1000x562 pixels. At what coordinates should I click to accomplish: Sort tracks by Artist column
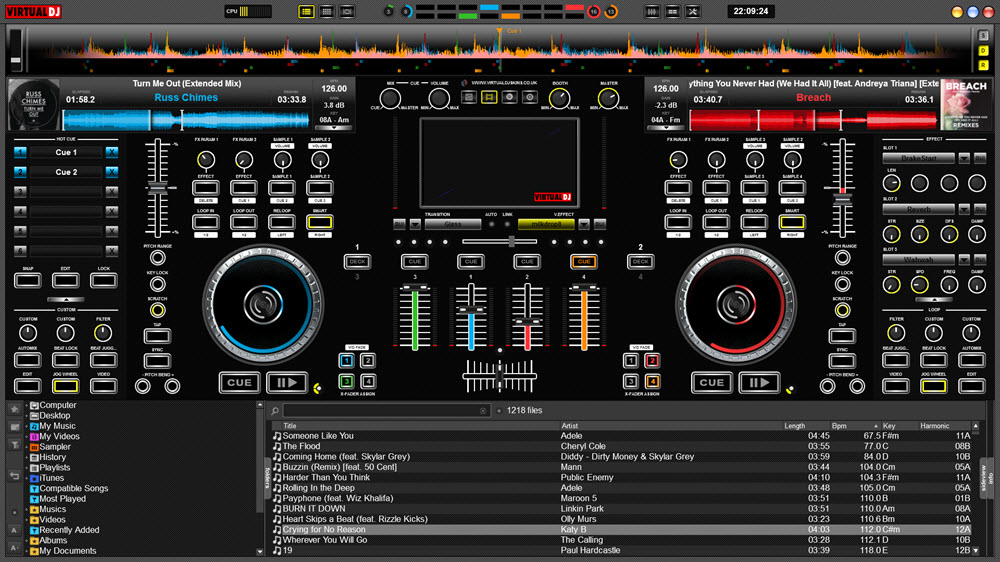tap(570, 426)
